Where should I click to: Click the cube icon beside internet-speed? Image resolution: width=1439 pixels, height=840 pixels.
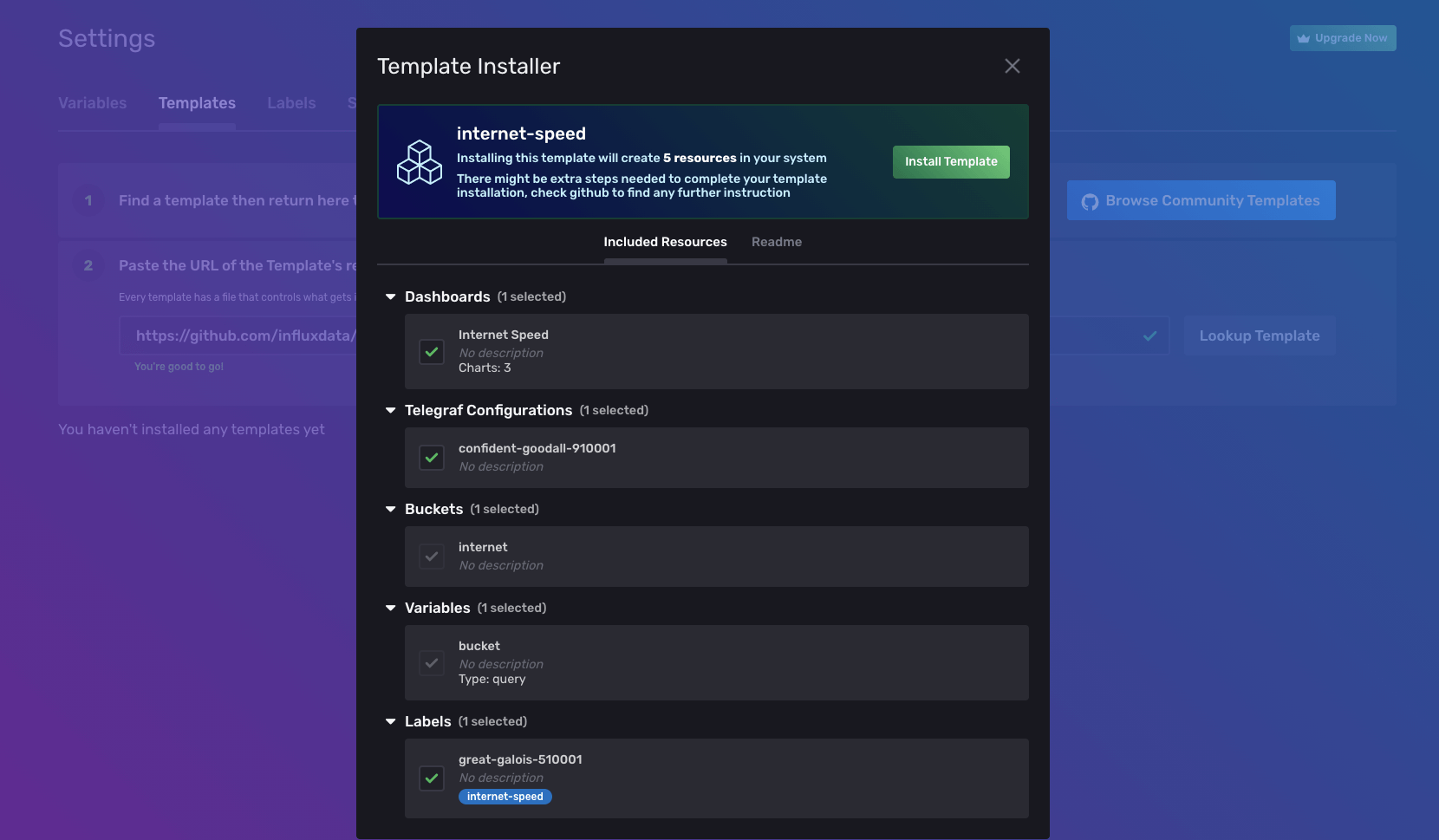click(419, 161)
